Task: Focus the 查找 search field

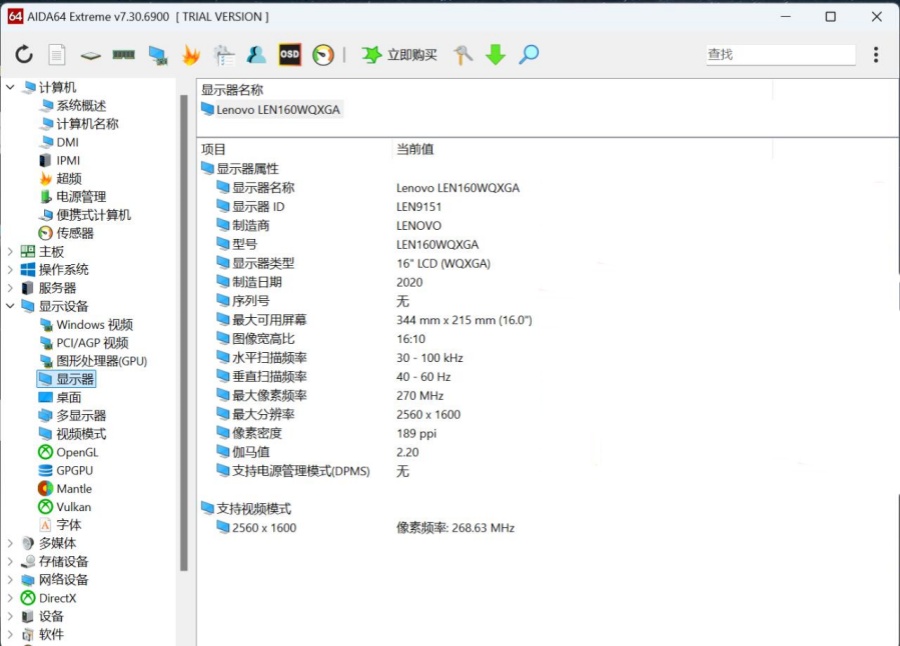Action: (781, 55)
